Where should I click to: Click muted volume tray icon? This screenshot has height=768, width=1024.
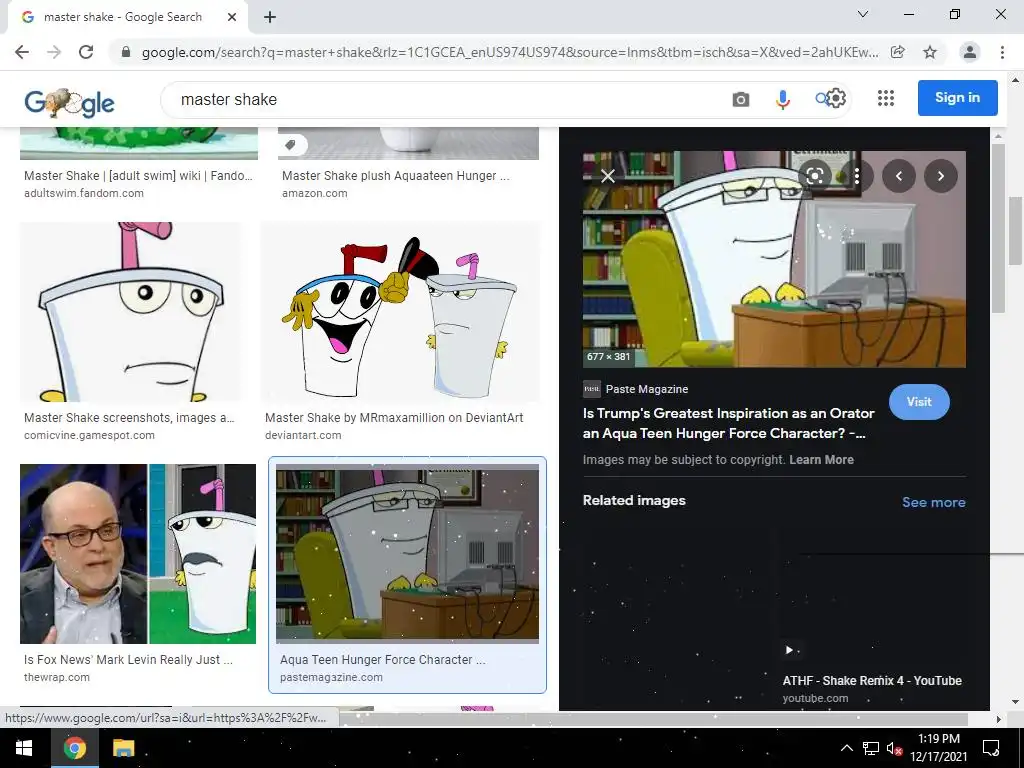894,748
